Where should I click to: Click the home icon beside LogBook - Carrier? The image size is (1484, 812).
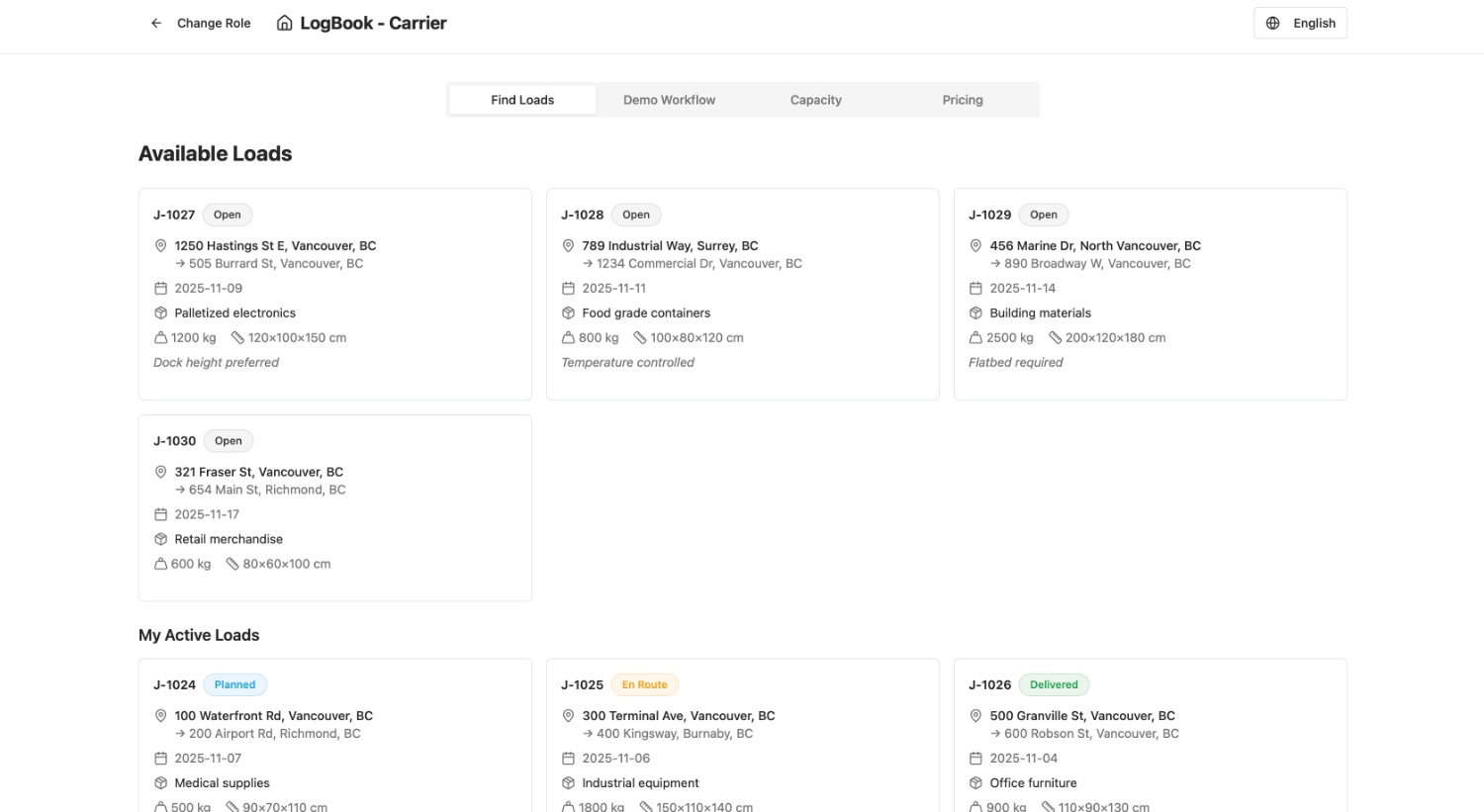pyautogui.click(x=285, y=23)
